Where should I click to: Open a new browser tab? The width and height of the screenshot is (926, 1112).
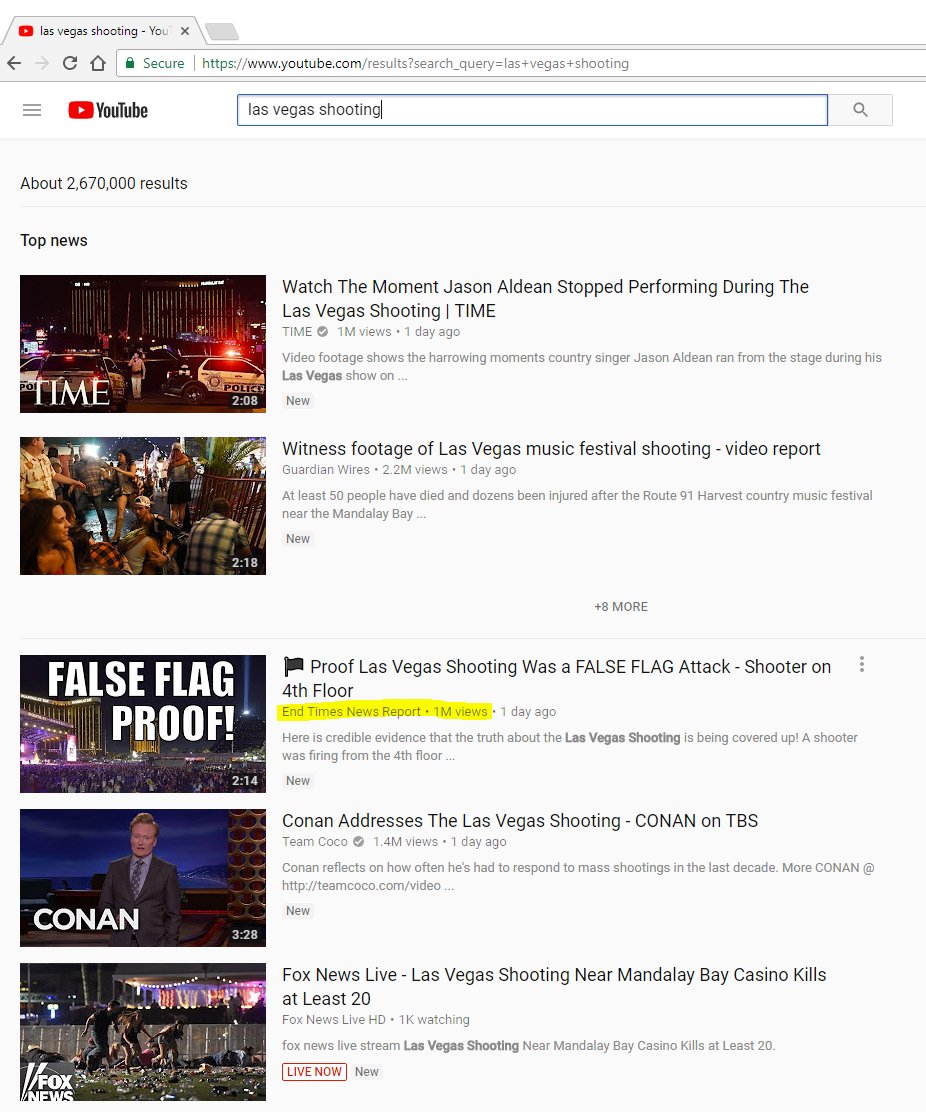point(221,31)
